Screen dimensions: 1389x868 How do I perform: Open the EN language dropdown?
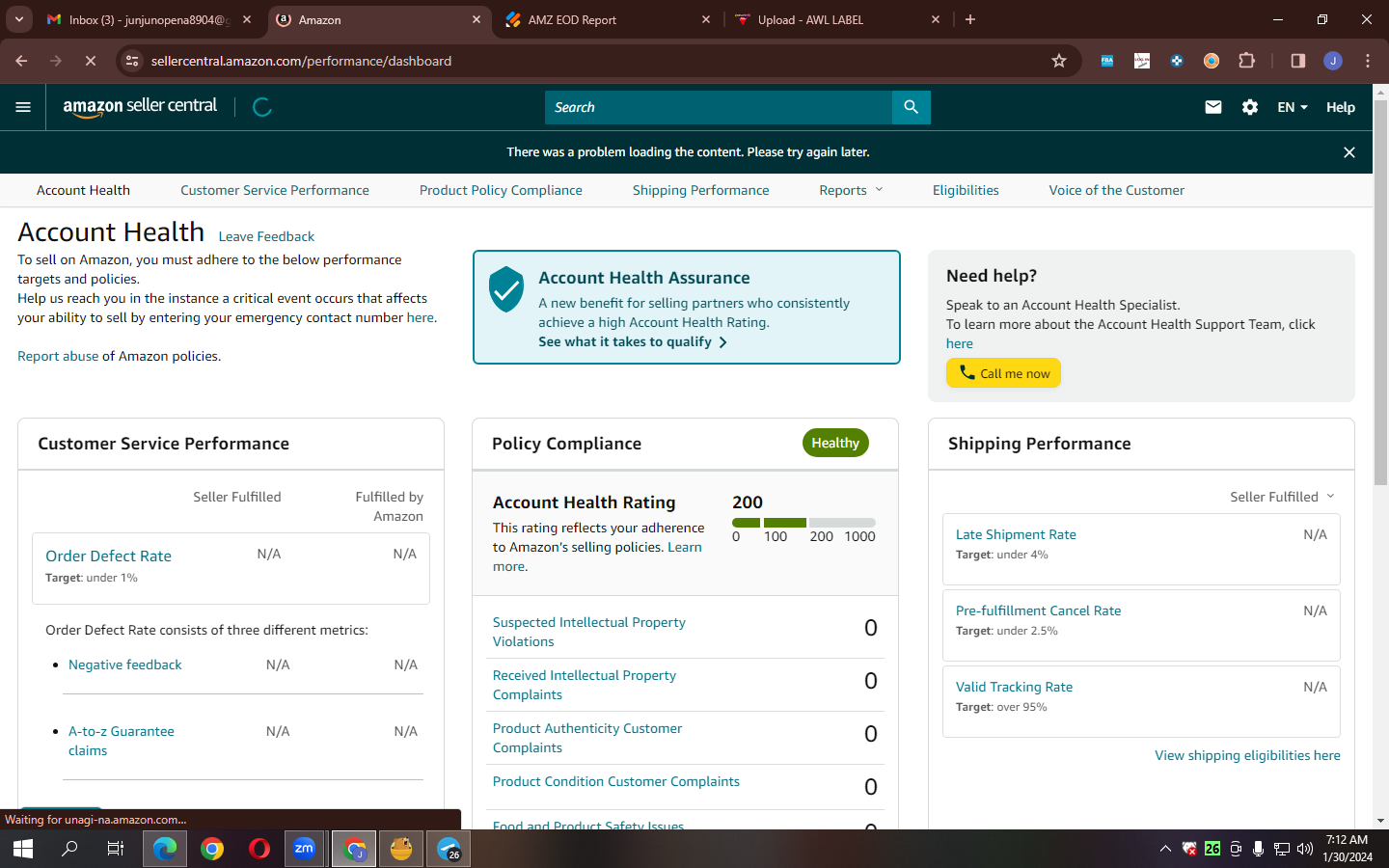pyautogui.click(x=1293, y=107)
